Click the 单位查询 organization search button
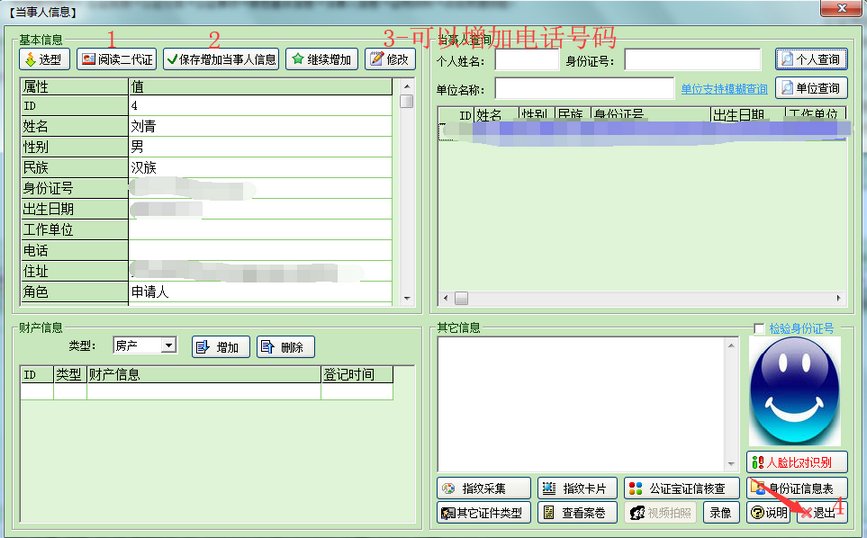This screenshot has width=867, height=538. click(x=811, y=89)
